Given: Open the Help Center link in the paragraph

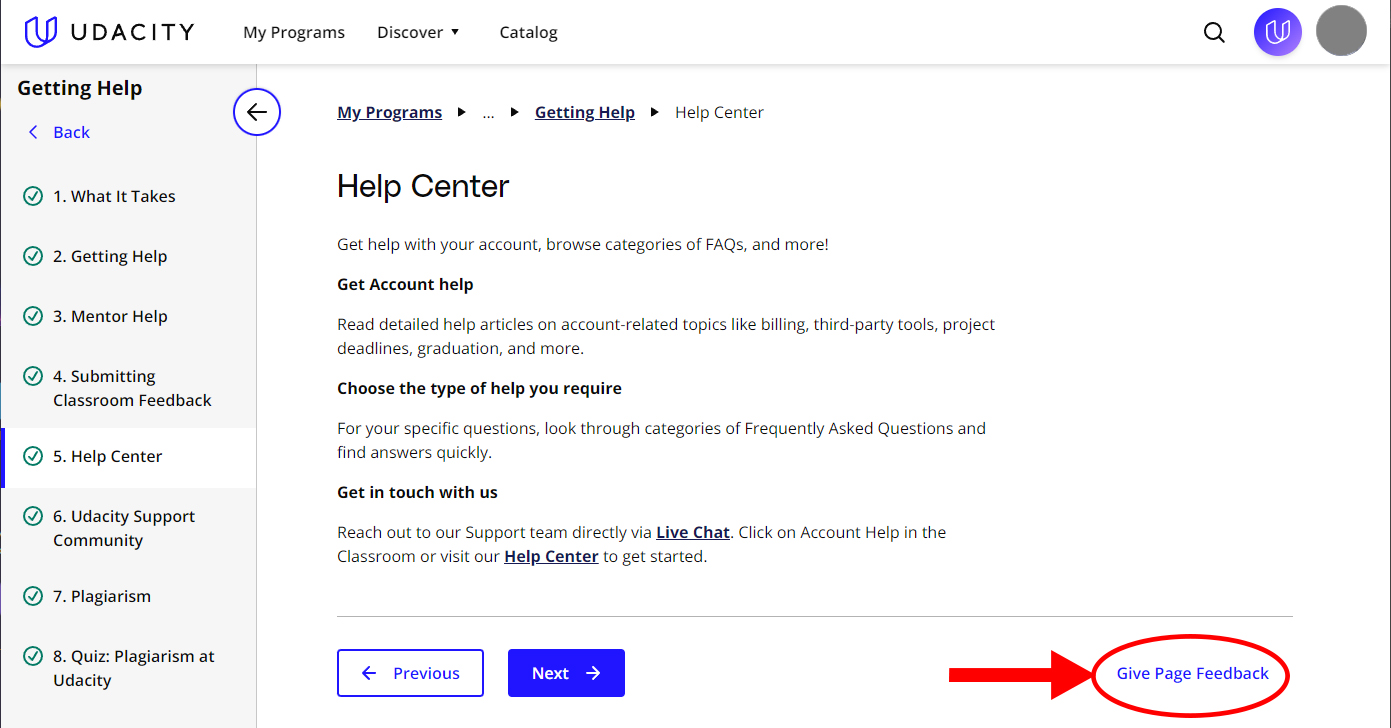Looking at the screenshot, I should tap(551, 556).
